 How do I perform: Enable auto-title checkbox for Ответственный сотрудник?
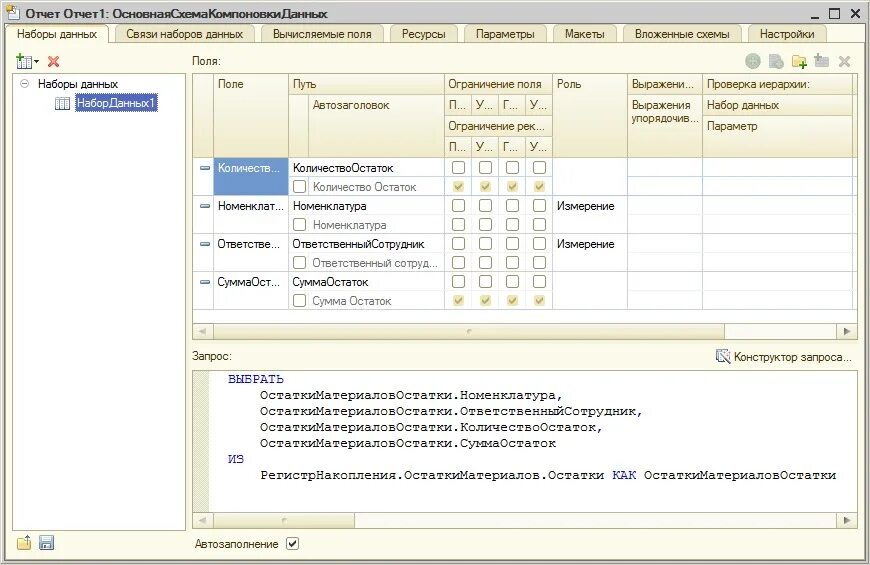coord(300,263)
